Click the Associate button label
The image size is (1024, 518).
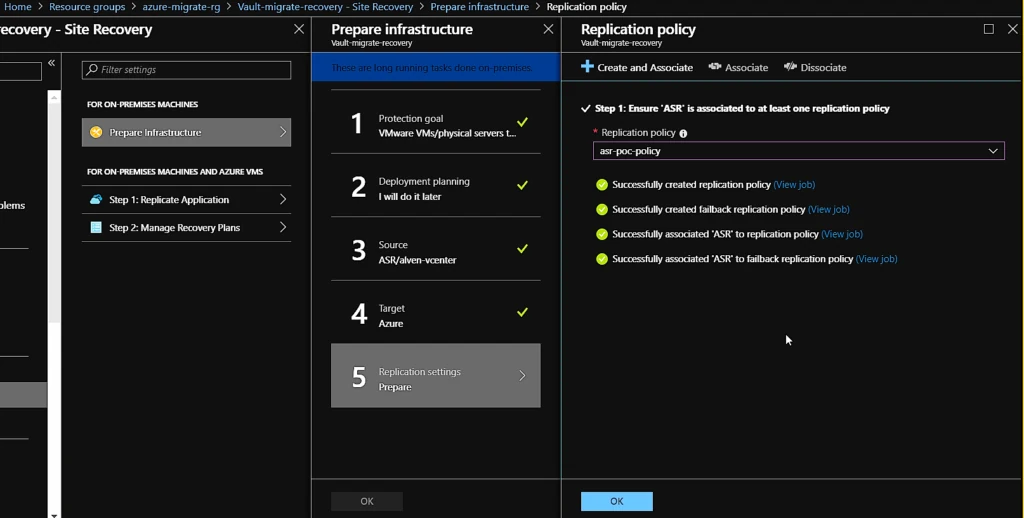pos(746,67)
